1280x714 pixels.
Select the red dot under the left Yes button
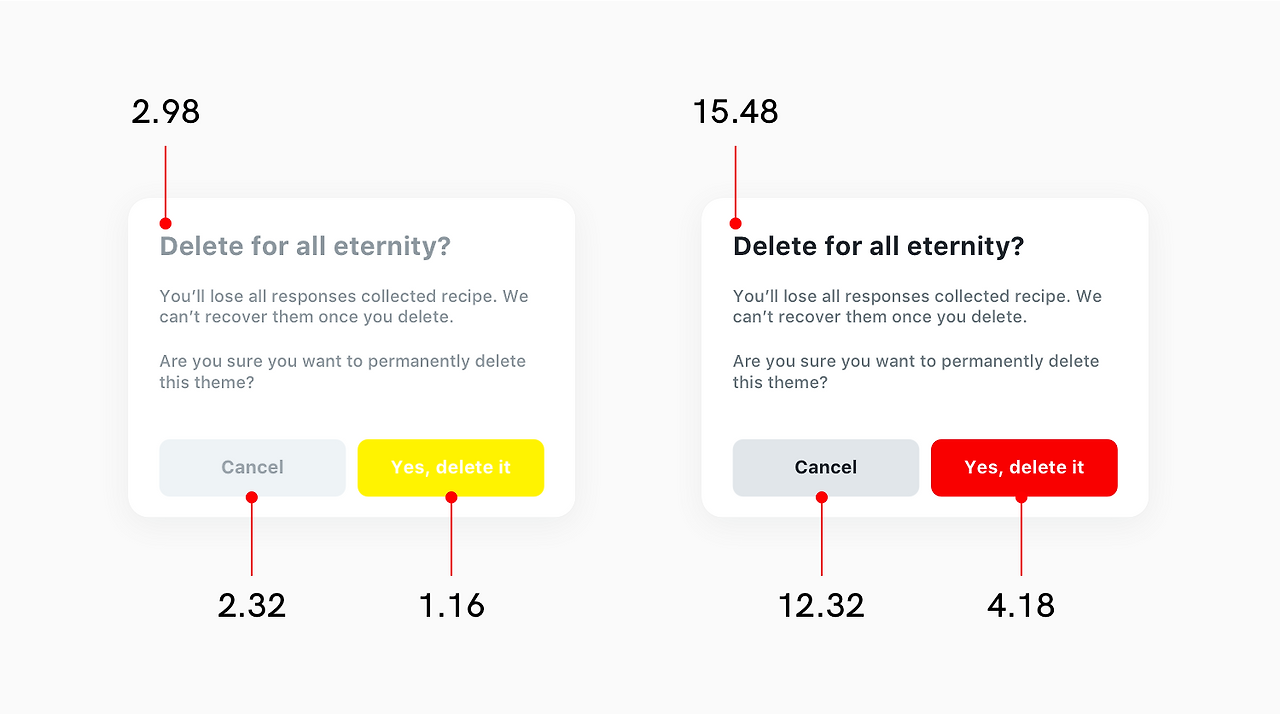(x=451, y=496)
